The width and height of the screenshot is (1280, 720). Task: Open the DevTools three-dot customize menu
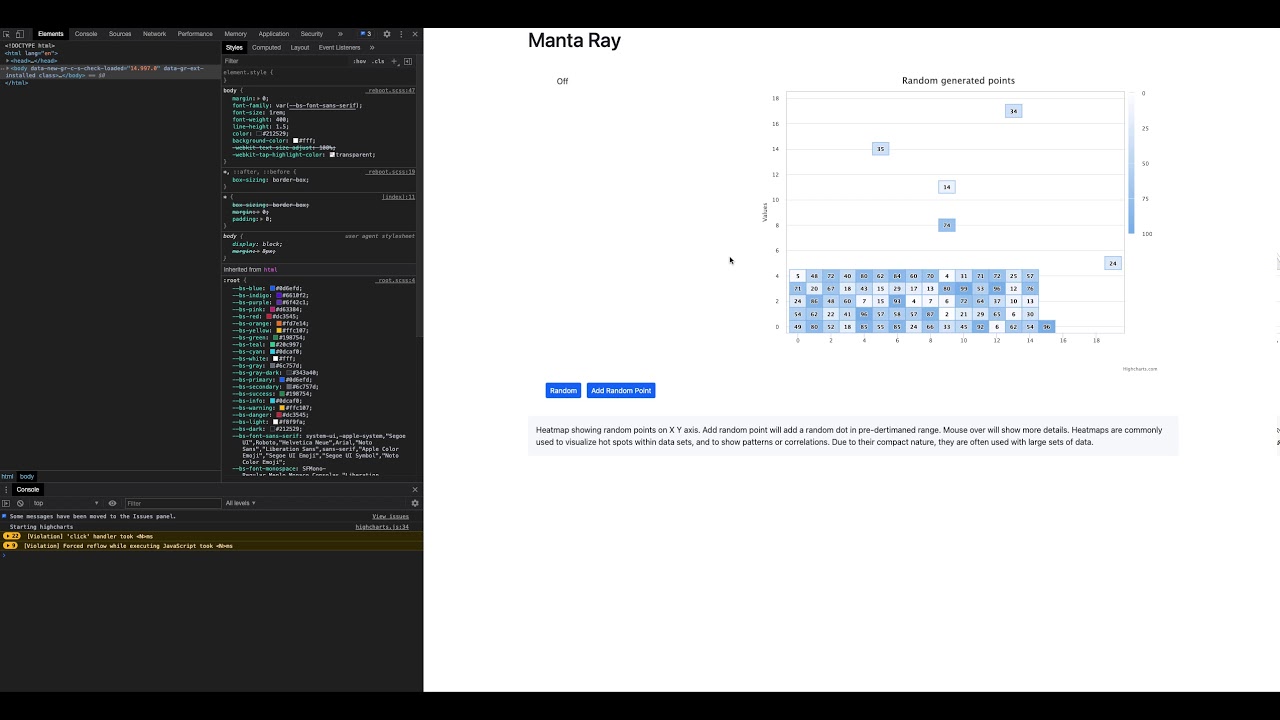(401, 34)
